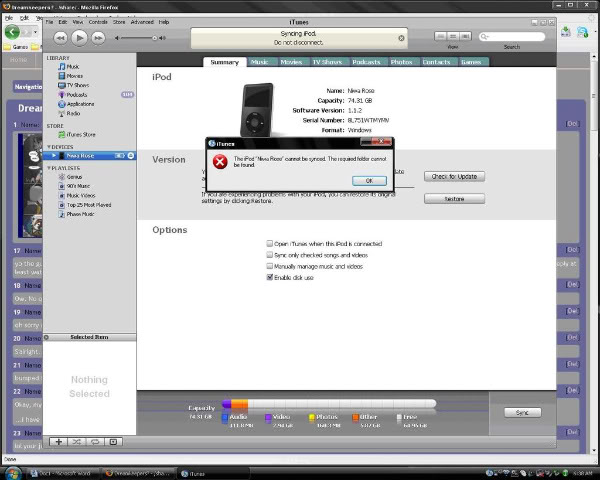Switch to the Music tab

[x=259, y=62]
